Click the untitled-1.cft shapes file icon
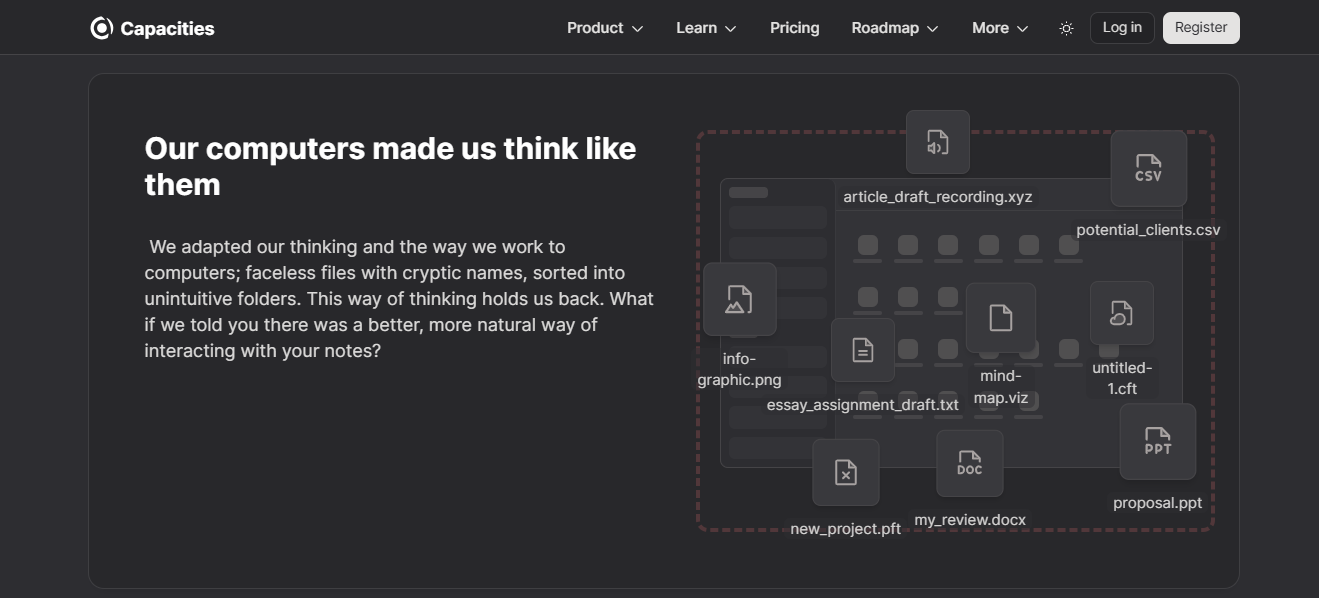The width and height of the screenshot is (1319, 598). pos(1121,313)
